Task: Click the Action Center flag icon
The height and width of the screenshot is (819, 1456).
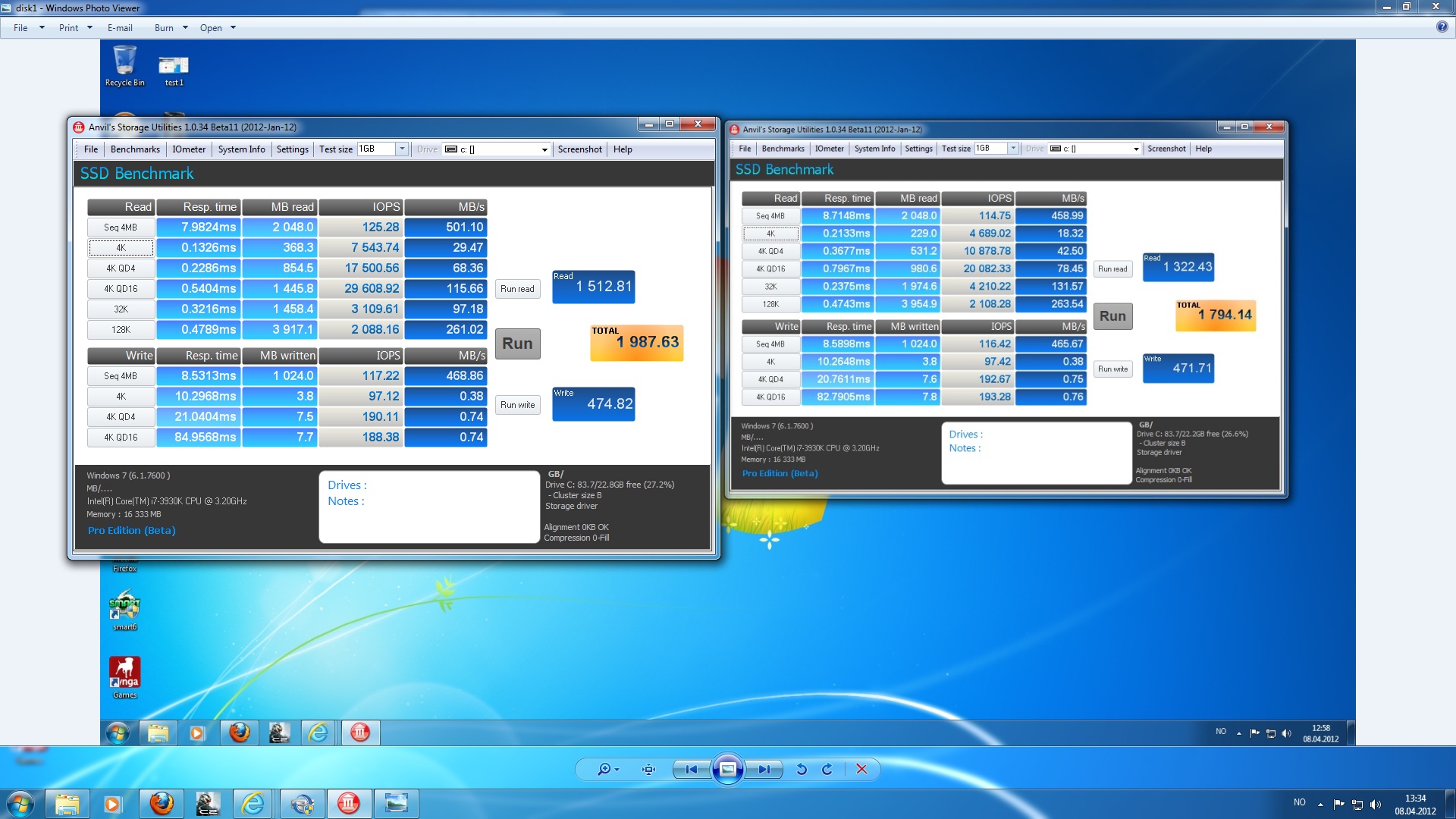Action: 1338,804
